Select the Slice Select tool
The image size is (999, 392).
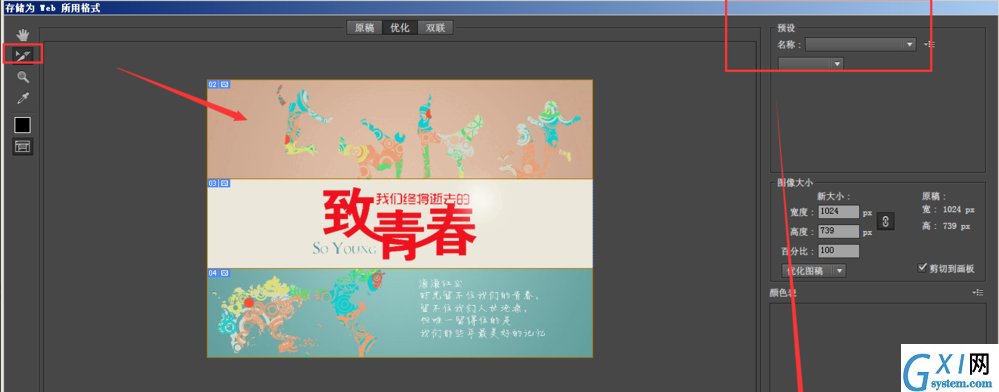(x=23, y=56)
